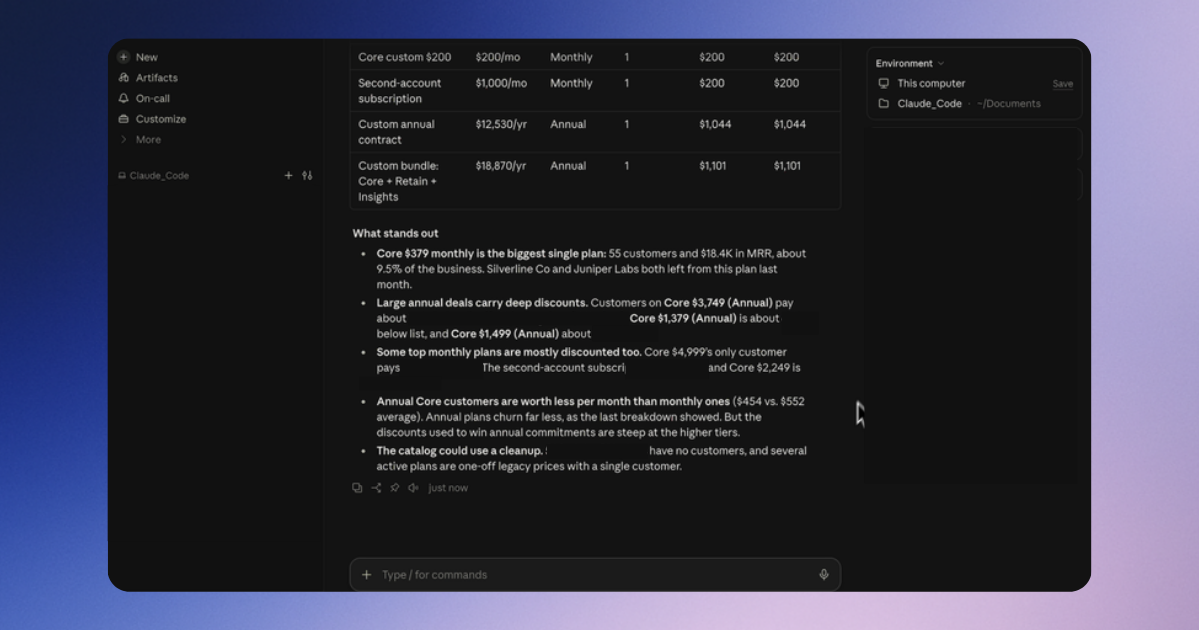Click the share icon under the response
This screenshot has height=630, width=1200.
point(376,488)
